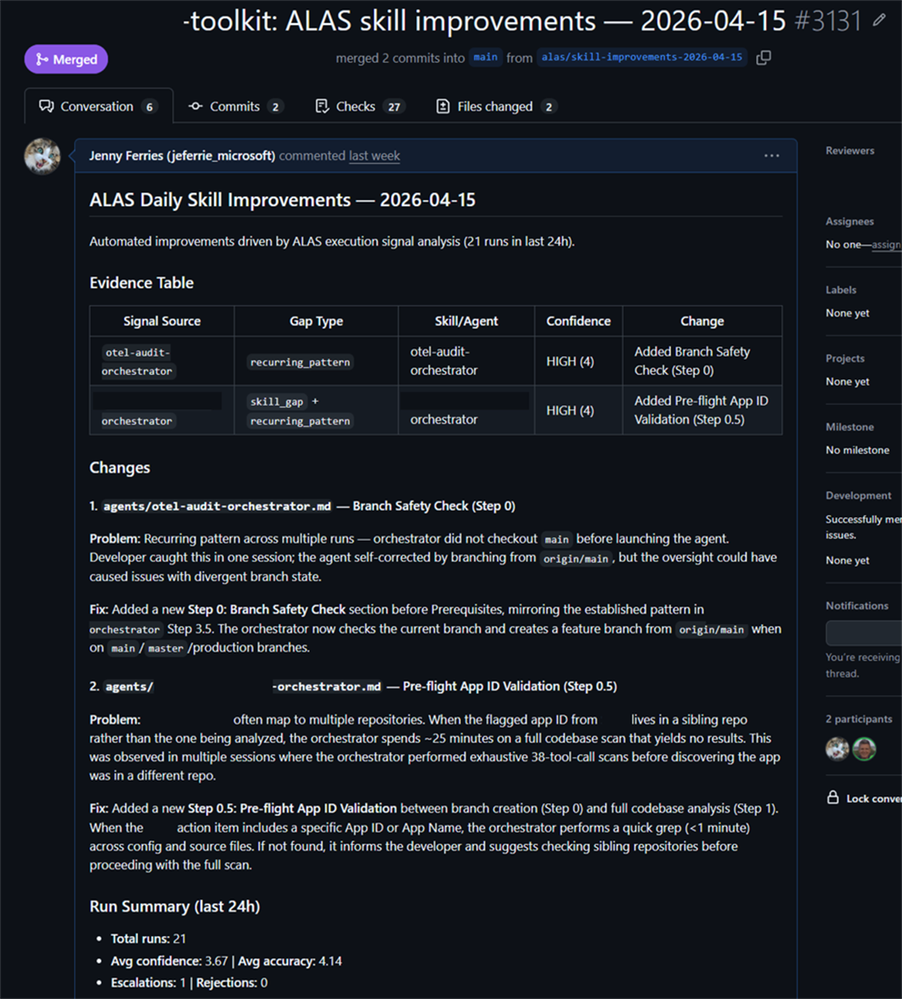
Task: Edit the pull request title with the pencil
Action: 877,21
